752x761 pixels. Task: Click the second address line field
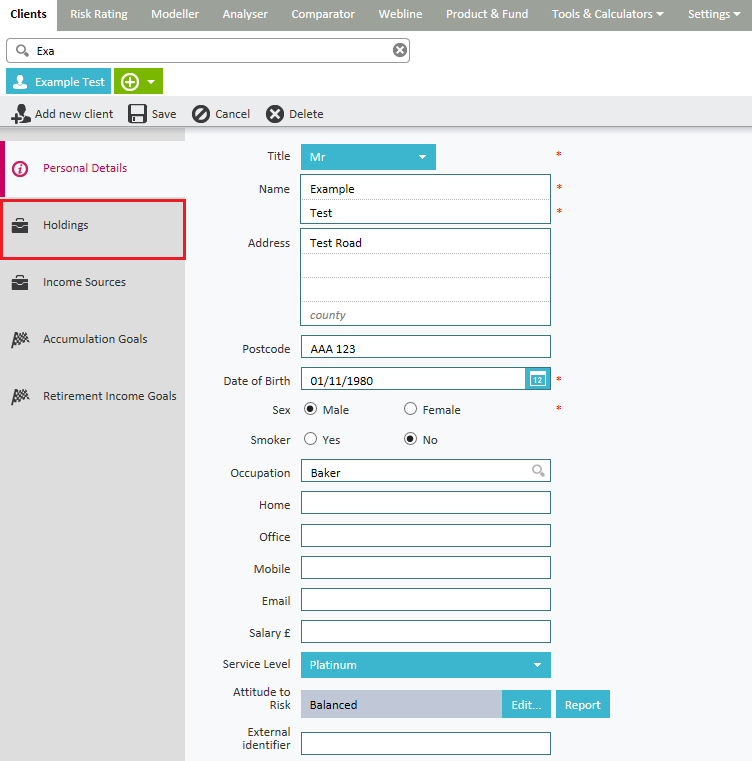click(x=425, y=265)
